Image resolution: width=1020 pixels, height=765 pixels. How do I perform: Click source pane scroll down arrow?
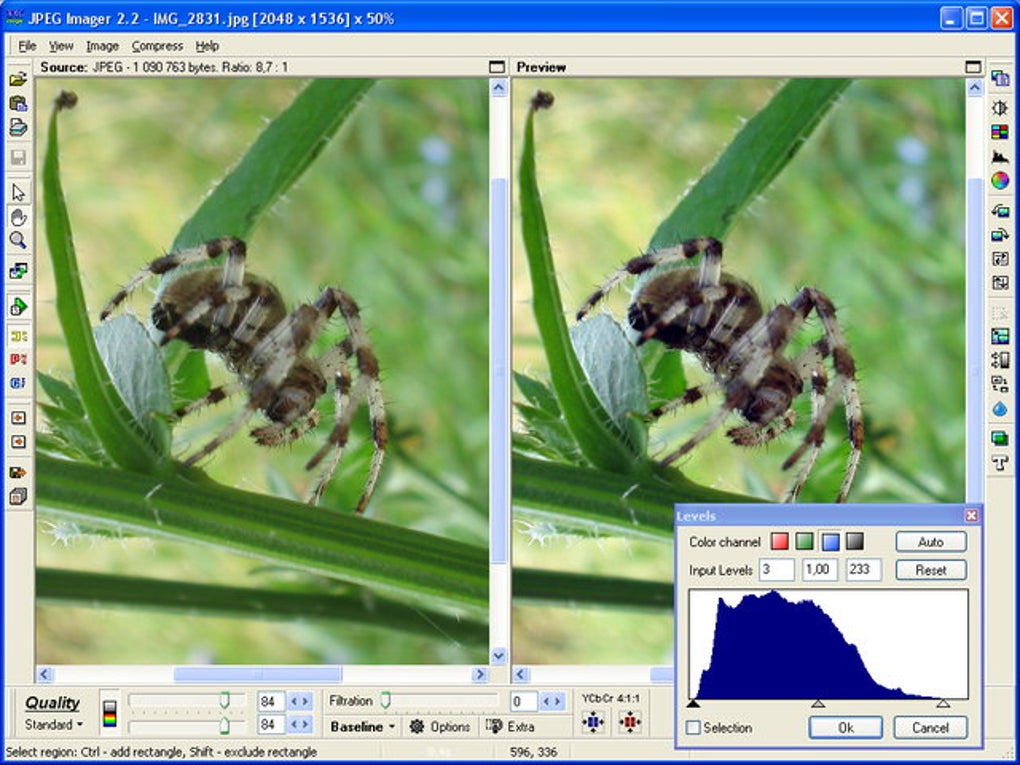coord(498,656)
